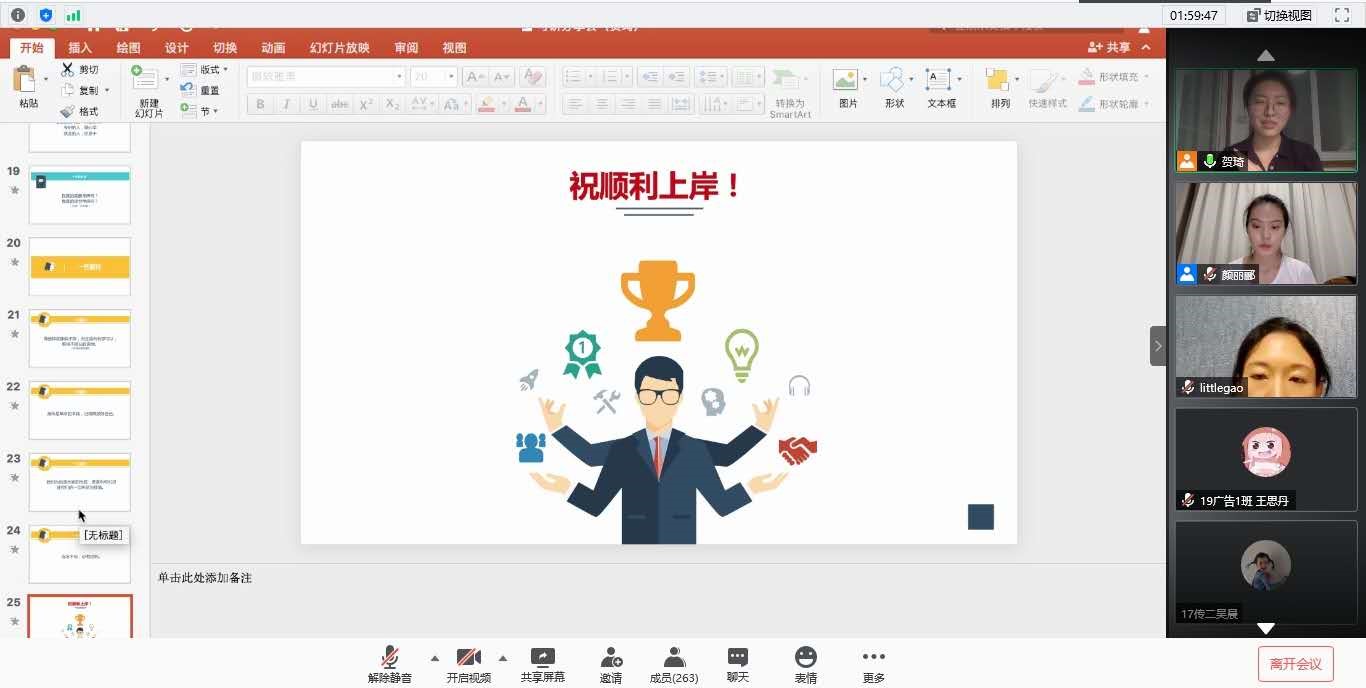Switch to the Insert (插入) ribbon tab
Image resolution: width=1366 pixels, height=688 pixels.
tap(80, 48)
